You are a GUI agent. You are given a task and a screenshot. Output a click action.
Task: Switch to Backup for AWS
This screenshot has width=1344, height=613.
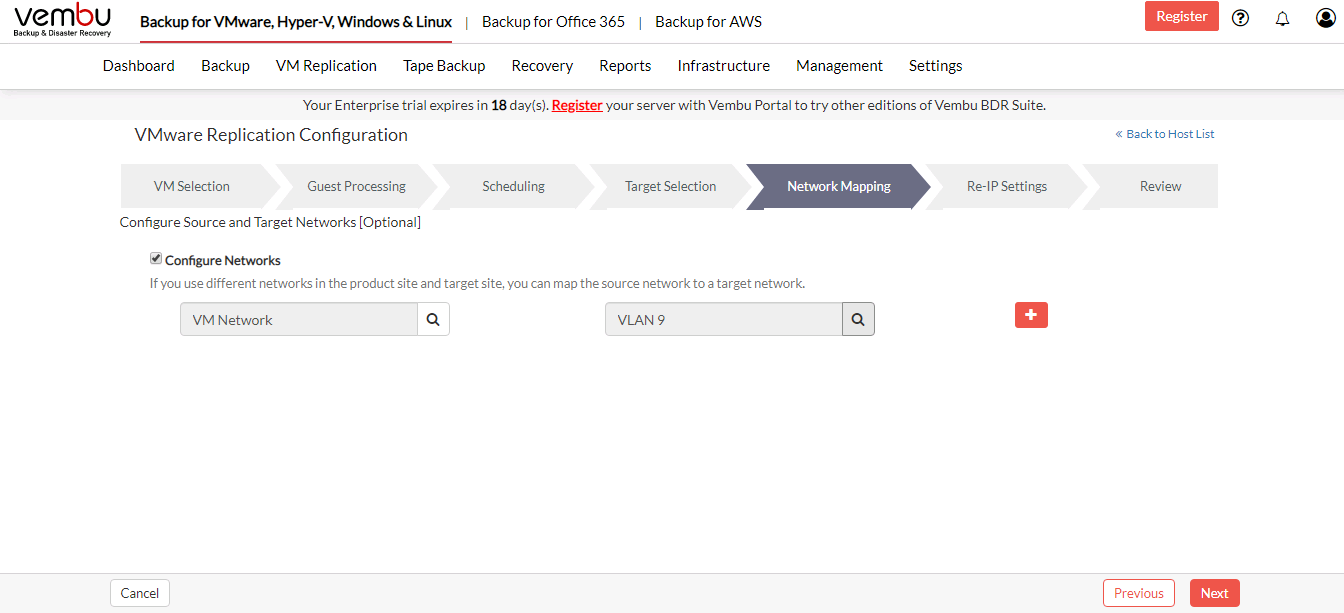(x=708, y=21)
